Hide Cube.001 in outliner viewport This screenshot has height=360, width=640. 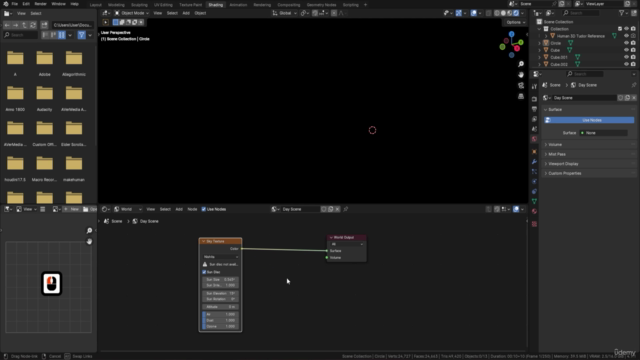626,57
